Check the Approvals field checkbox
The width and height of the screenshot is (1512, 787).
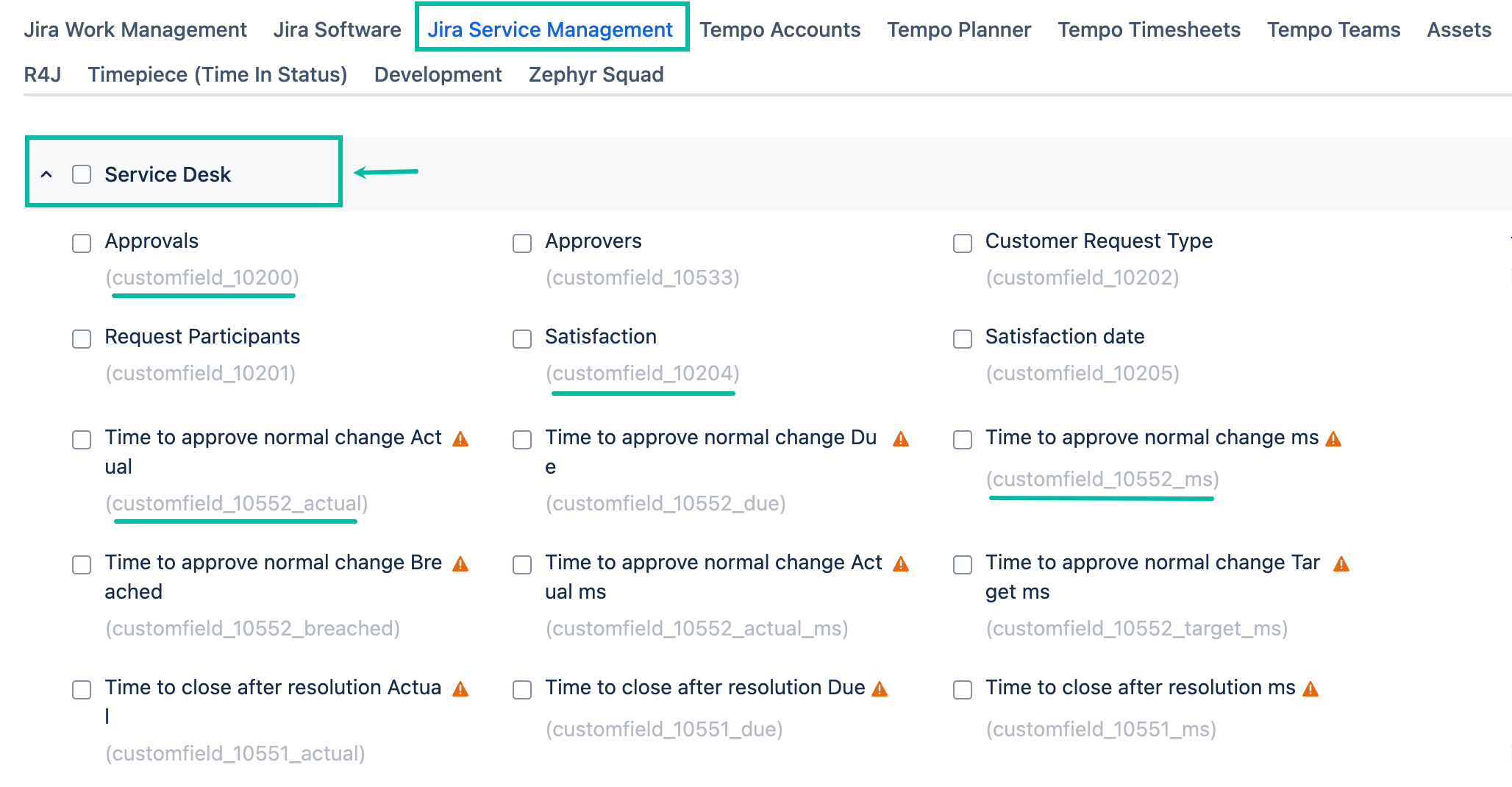tap(82, 243)
